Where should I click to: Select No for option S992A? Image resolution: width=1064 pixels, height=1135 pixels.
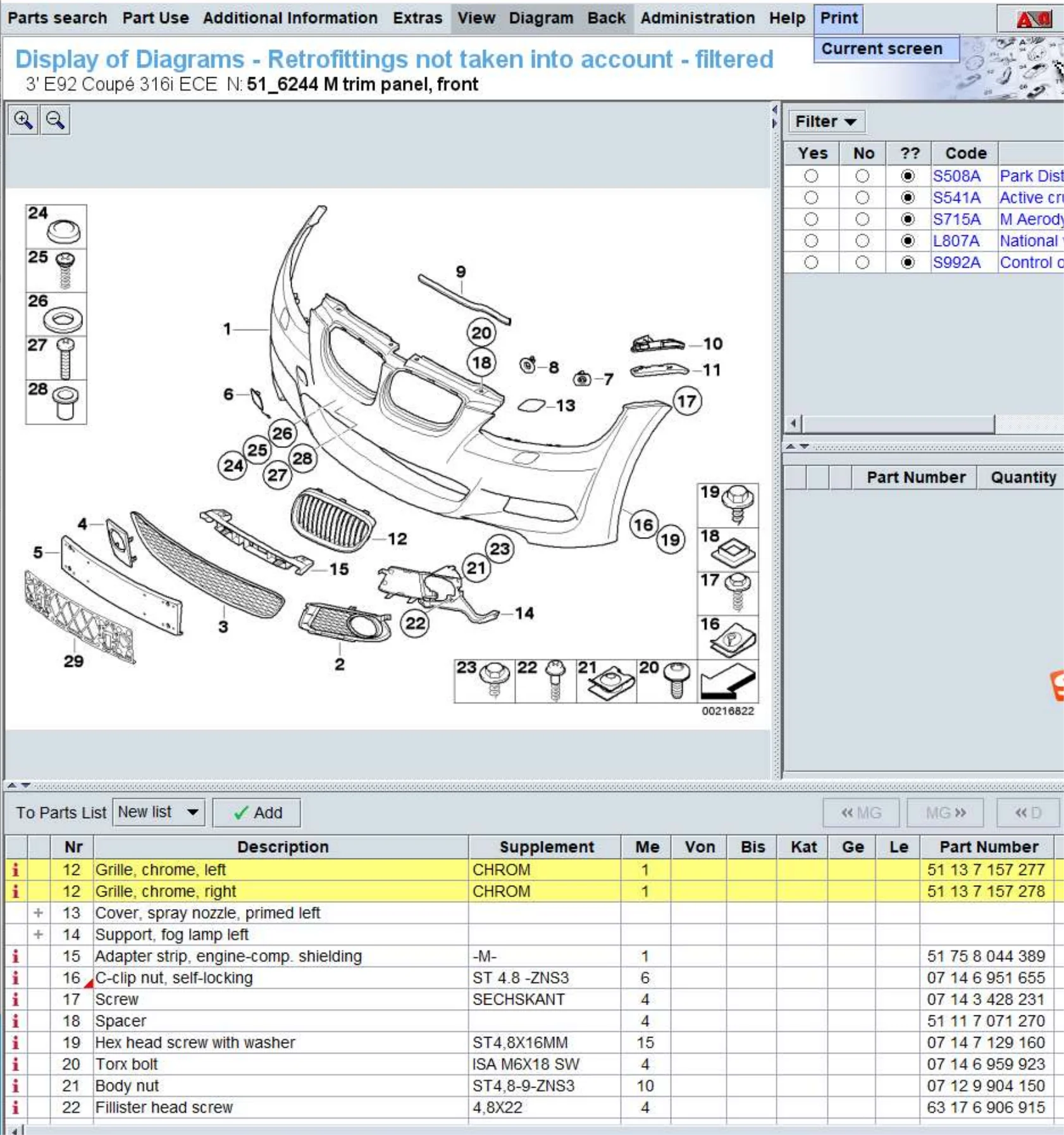pyautogui.click(x=862, y=262)
